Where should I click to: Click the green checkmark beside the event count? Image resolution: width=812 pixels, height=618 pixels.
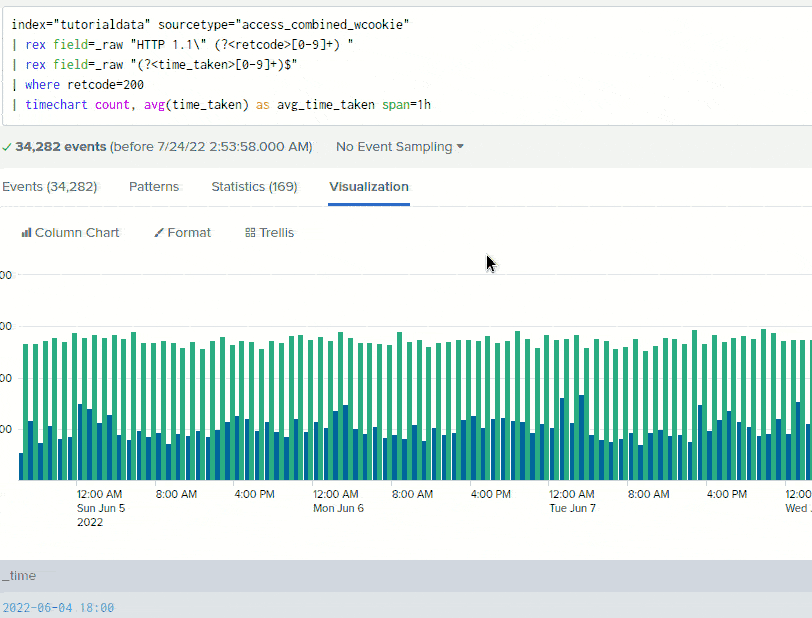[x=8, y=146]
